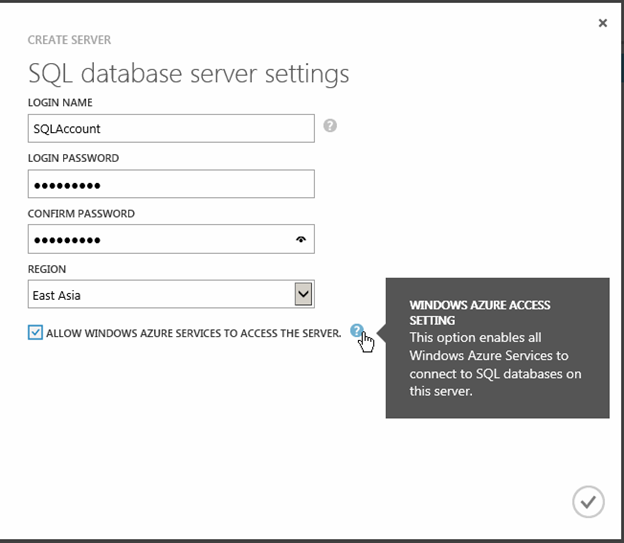This screenshot has height=543, width=624.
Task: Focus the Confirm Password field
Action: [x=171, y=239]
